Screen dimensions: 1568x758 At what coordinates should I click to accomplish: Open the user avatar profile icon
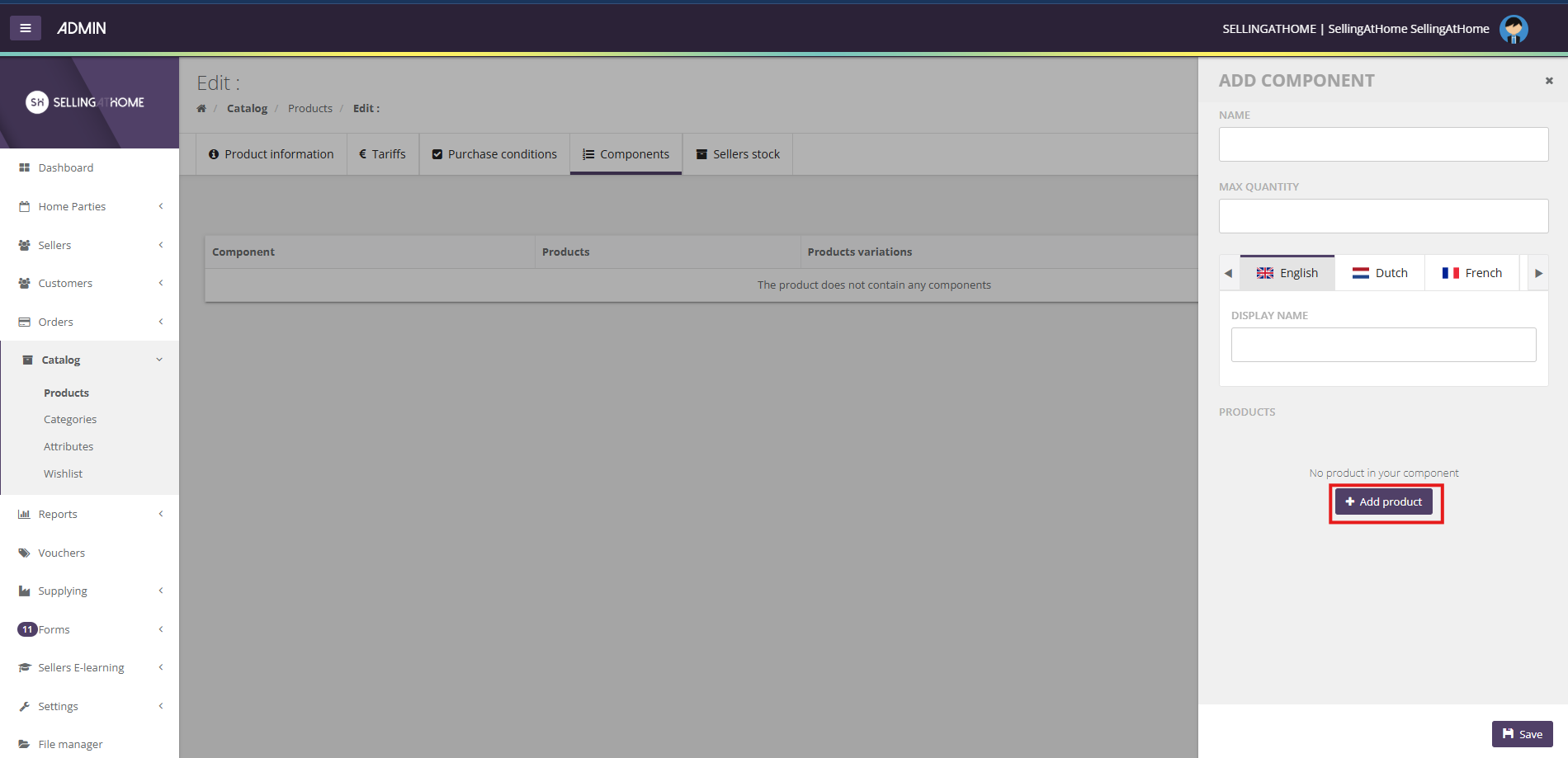(x=1513, y=29)
